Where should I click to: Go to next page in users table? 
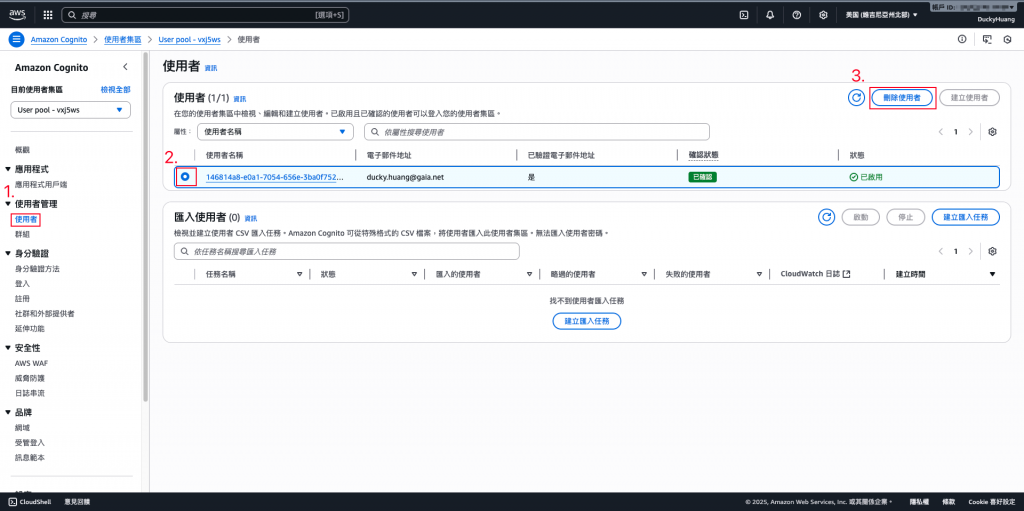970,131
